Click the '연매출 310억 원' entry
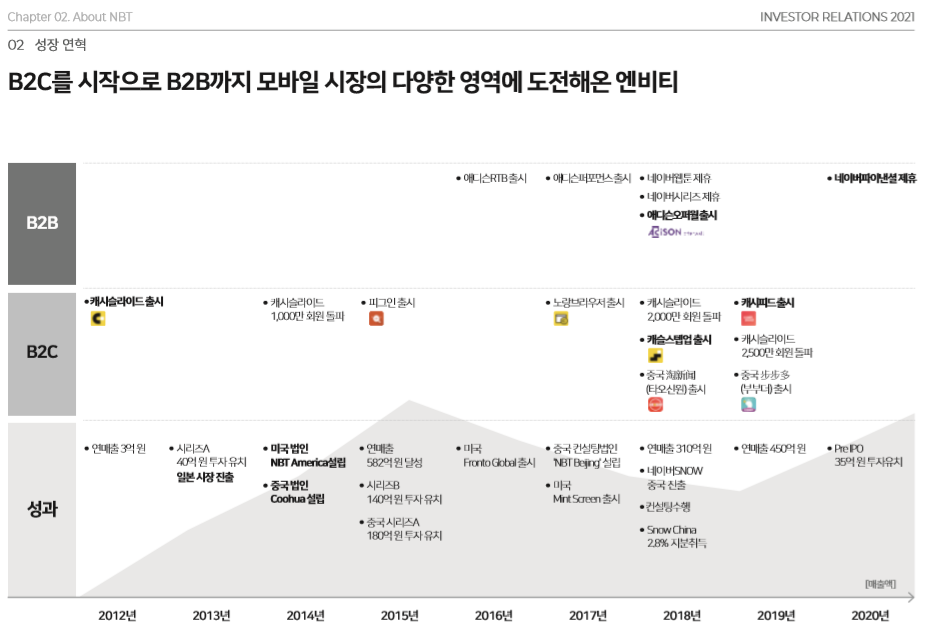This screenshot has width=925, height=642. [679, 449]
